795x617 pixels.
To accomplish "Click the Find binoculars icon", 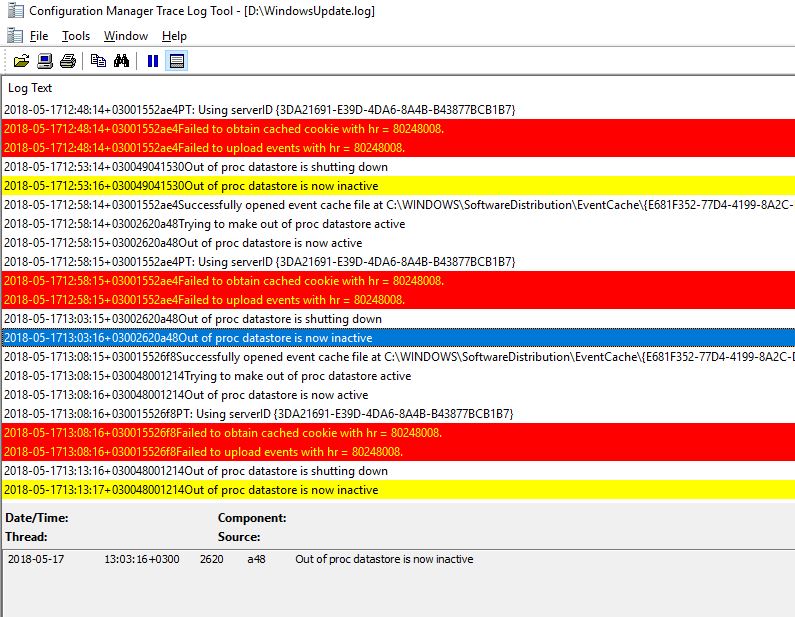I will 122,61.
